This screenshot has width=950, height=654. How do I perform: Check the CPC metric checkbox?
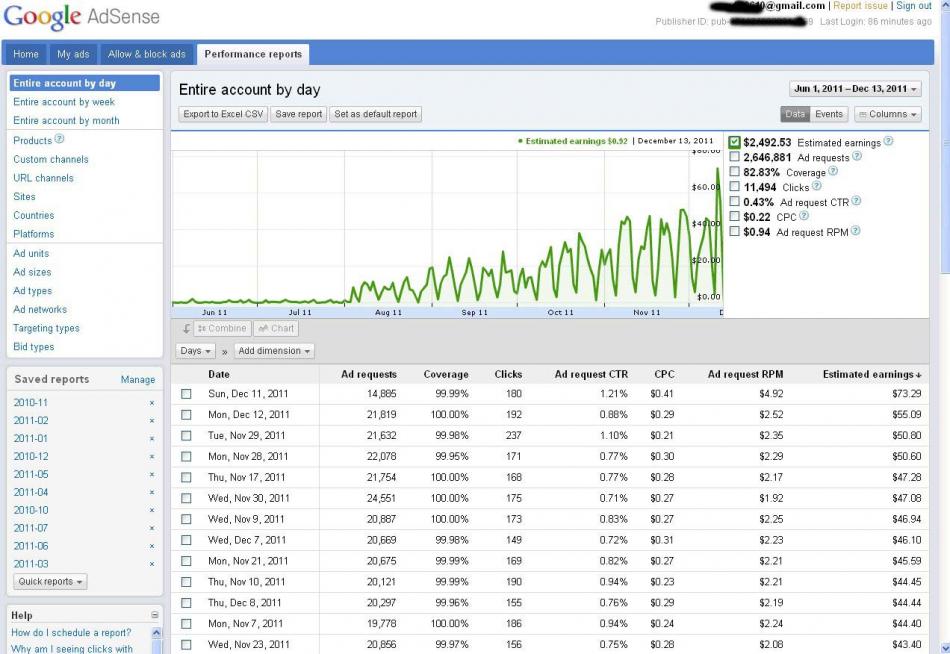734,216
